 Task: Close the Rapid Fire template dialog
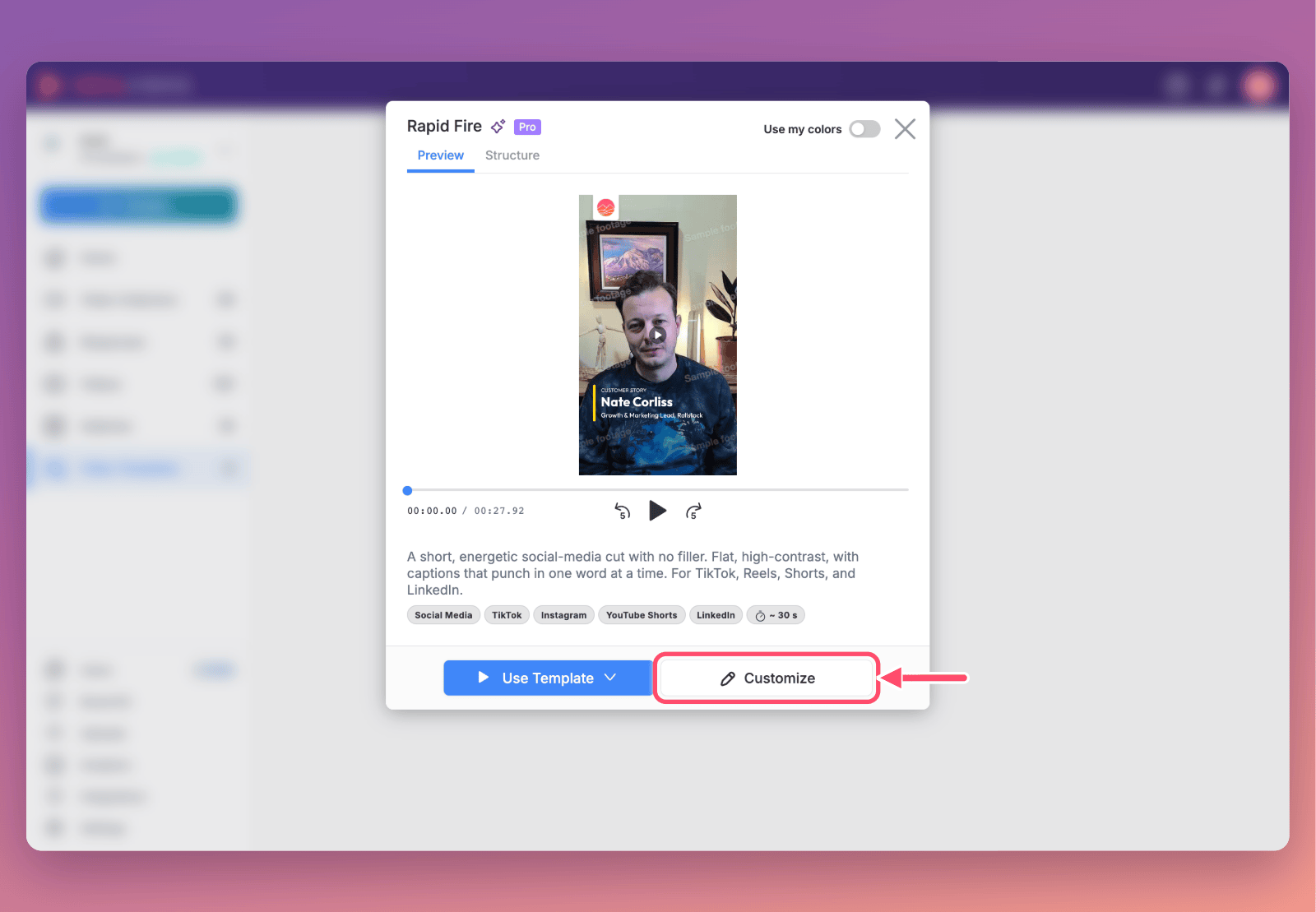[x=905, y=129]
